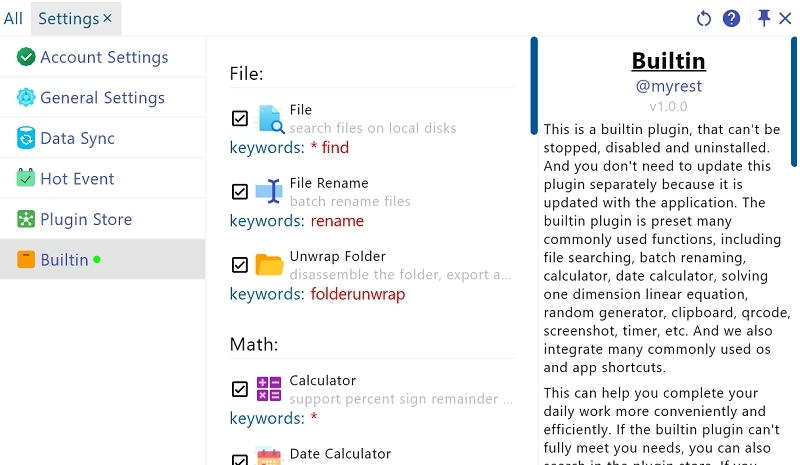Select General Settings in sidebar

point(102,98)
